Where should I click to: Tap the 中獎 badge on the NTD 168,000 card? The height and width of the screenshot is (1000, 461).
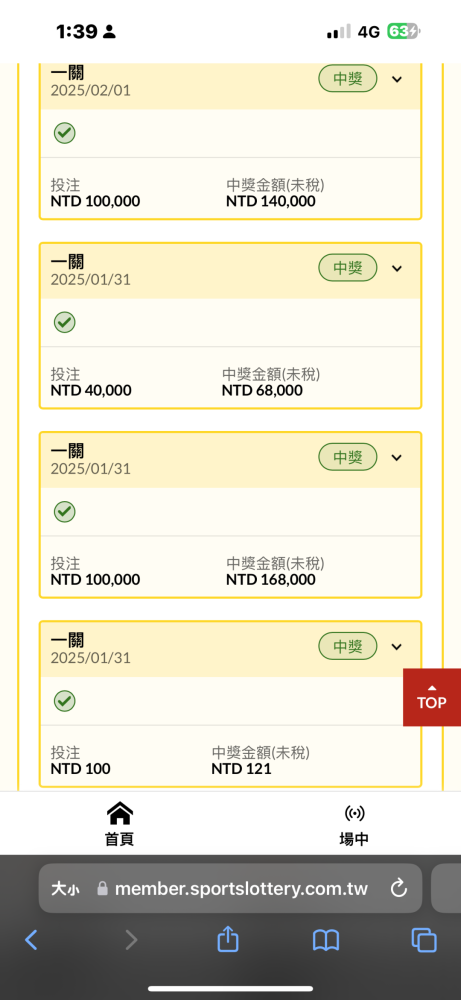[348, 457]
